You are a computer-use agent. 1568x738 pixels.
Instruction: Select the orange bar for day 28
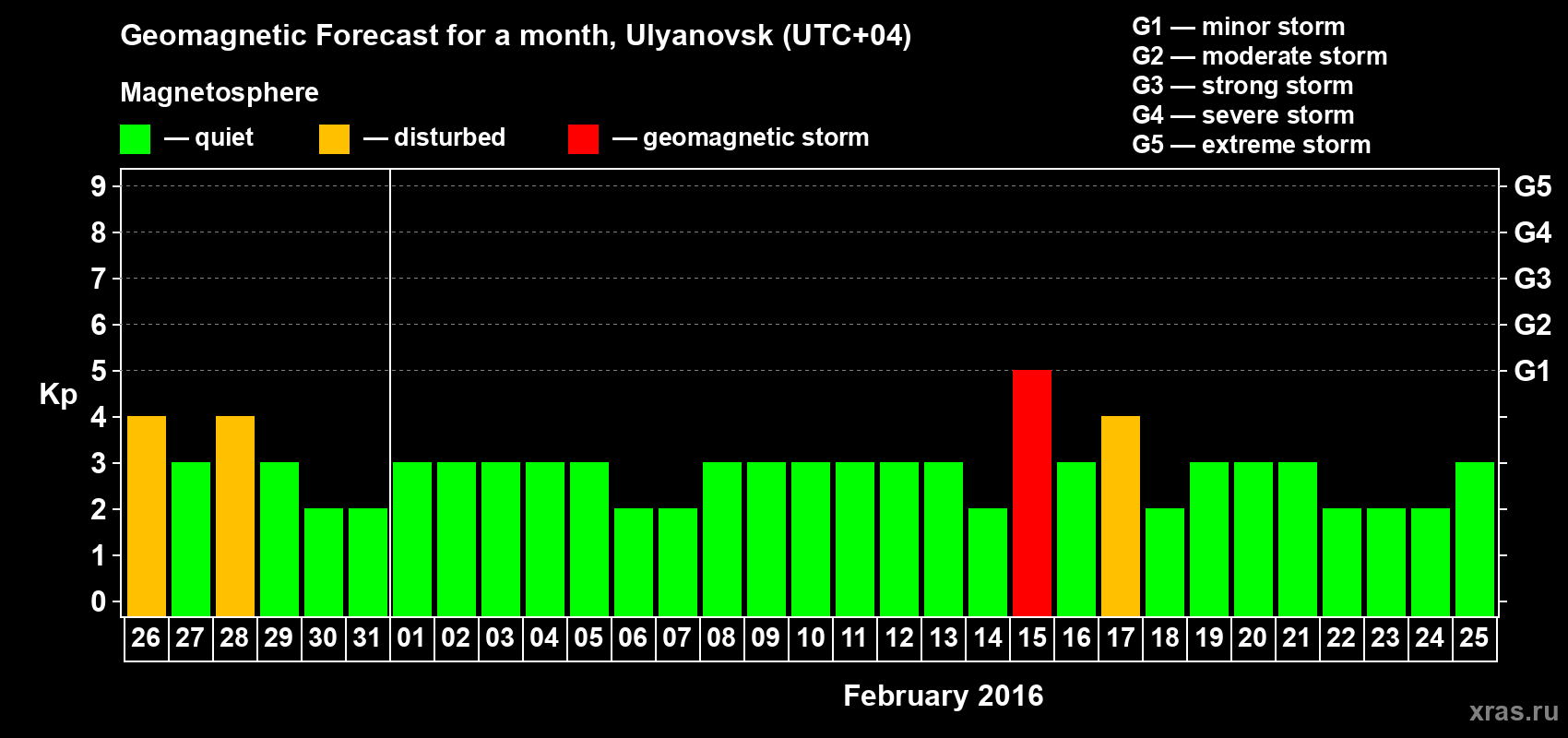[235, 516]
